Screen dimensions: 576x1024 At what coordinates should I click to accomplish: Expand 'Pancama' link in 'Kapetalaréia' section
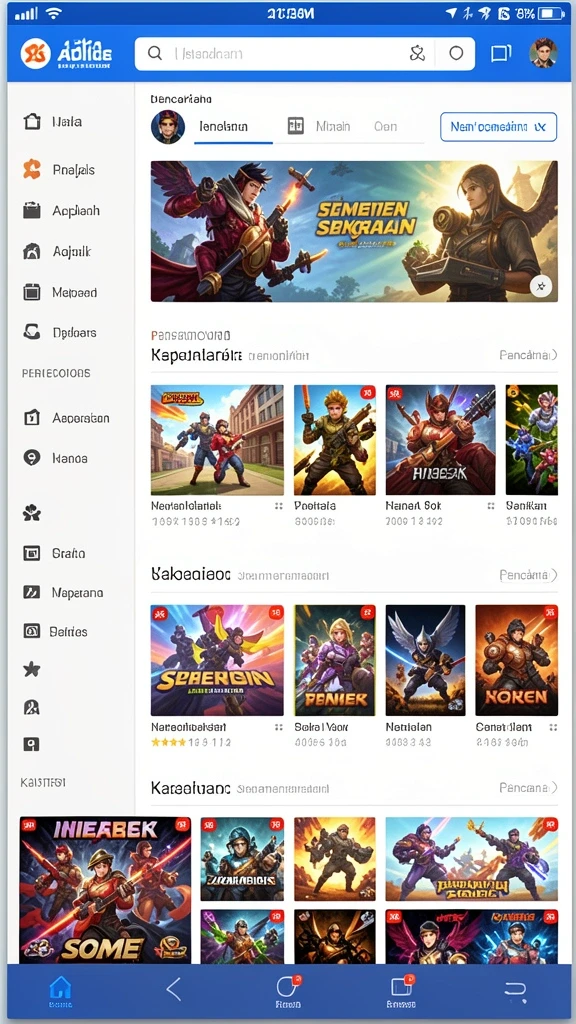click(x=528, y=355)
